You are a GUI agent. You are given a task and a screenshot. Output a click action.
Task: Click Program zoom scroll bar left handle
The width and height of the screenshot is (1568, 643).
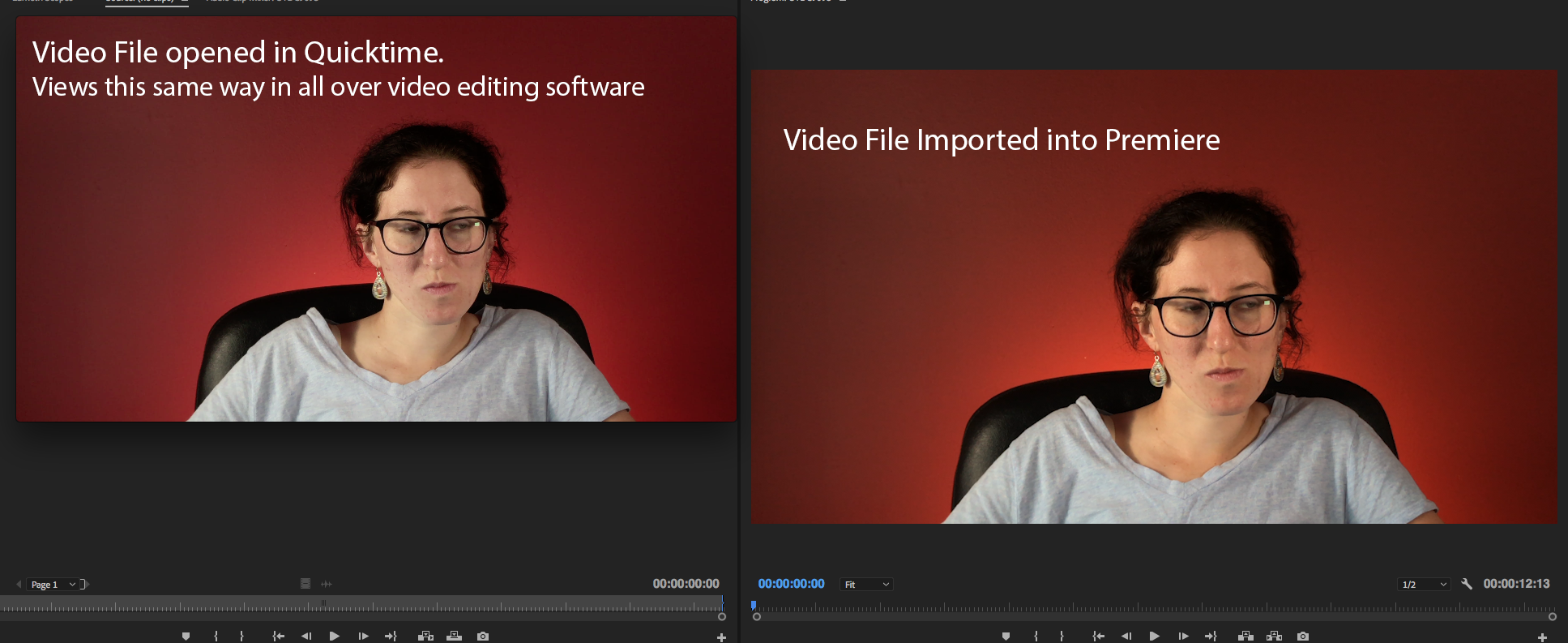click(x=757, y=617)
